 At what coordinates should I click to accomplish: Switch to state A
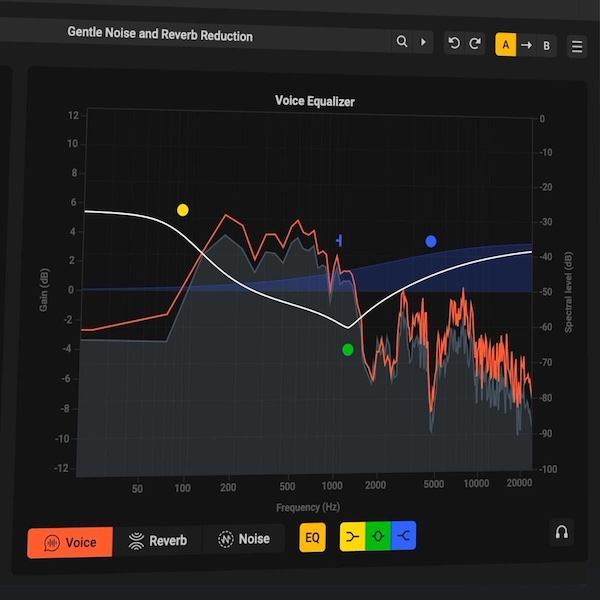[x=506, y=45]
